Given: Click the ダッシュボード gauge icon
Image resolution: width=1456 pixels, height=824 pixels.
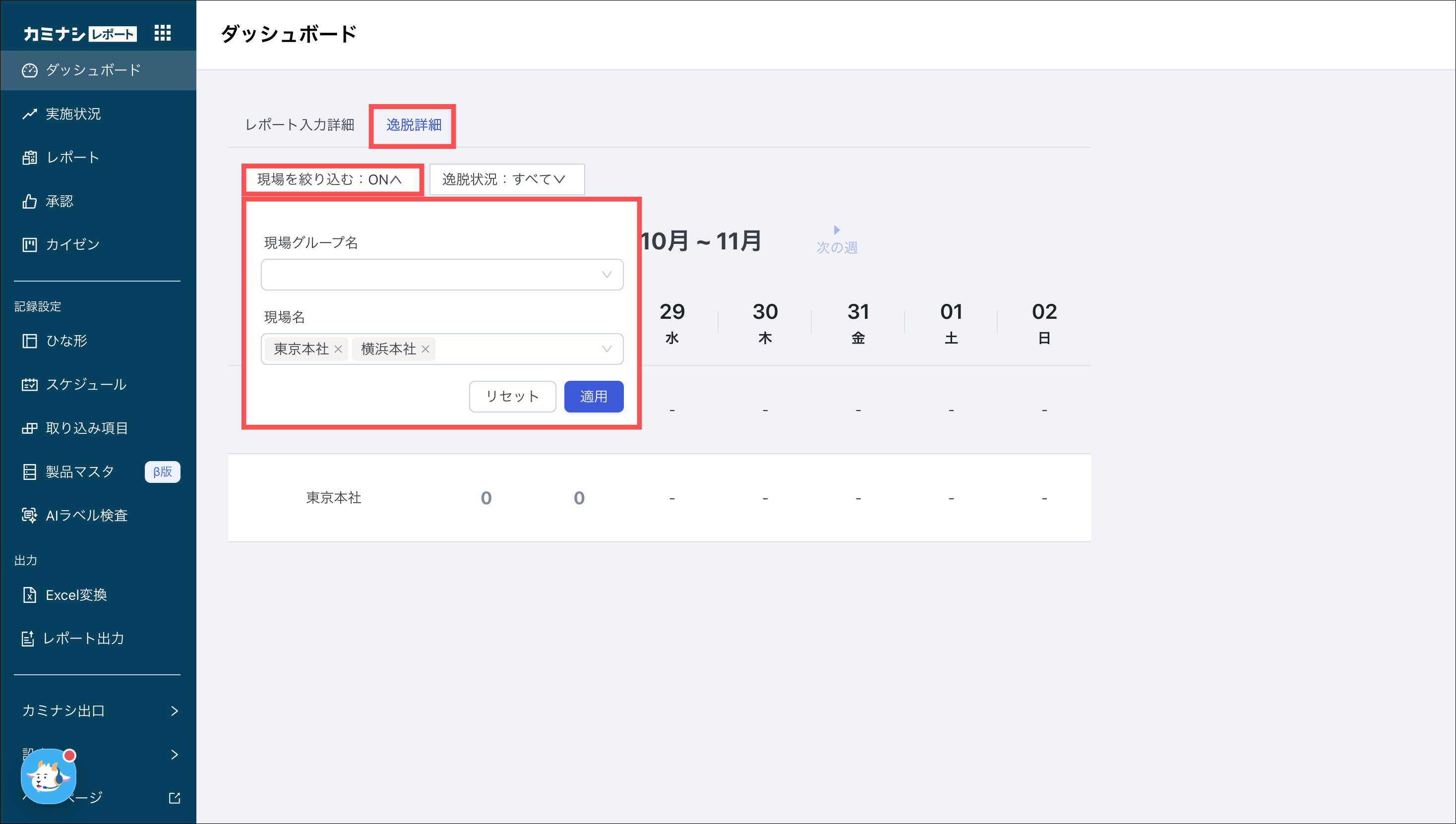Looking at the screenshot, I should (x=29, y=70).
